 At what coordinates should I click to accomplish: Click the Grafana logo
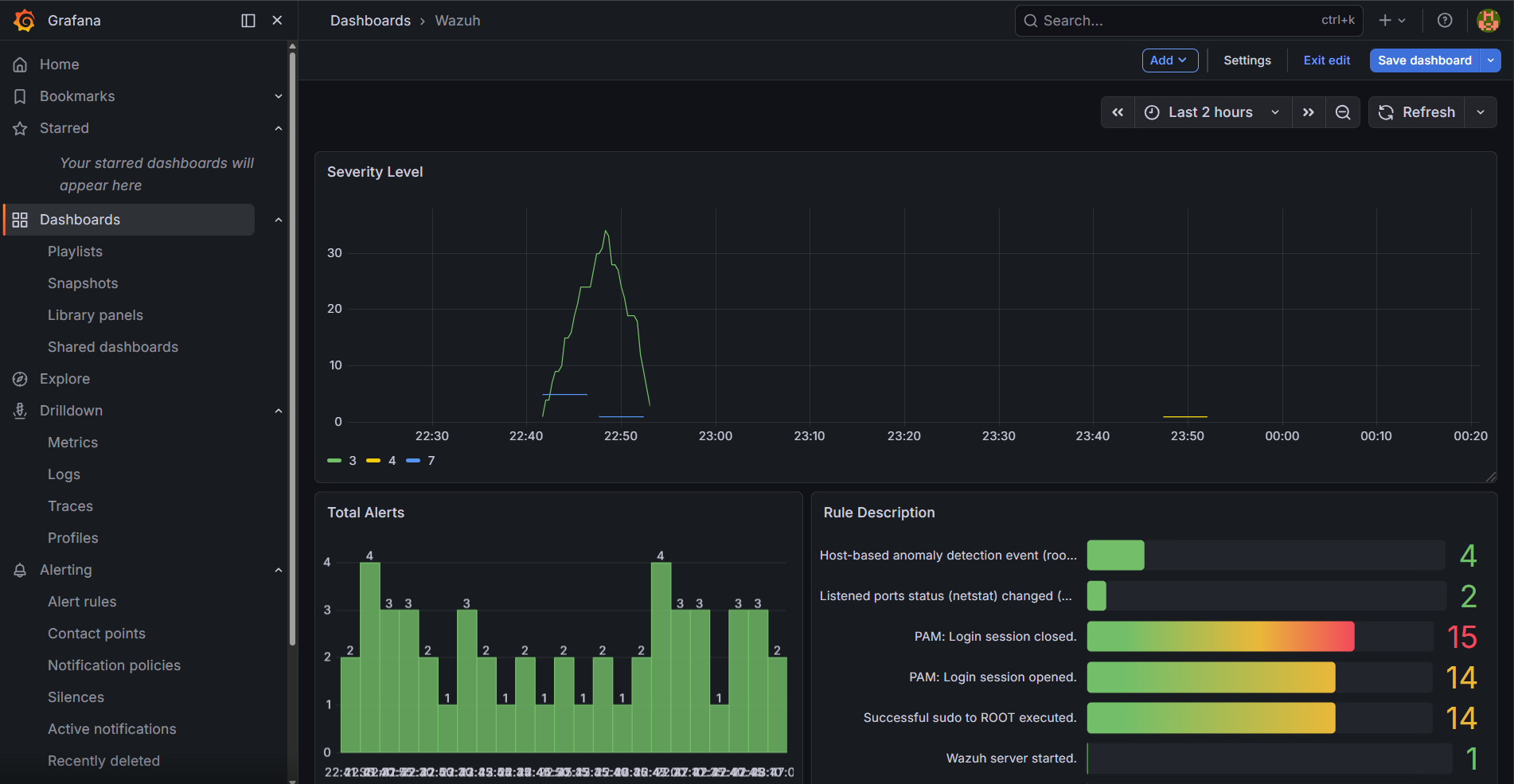pos(24,21)
